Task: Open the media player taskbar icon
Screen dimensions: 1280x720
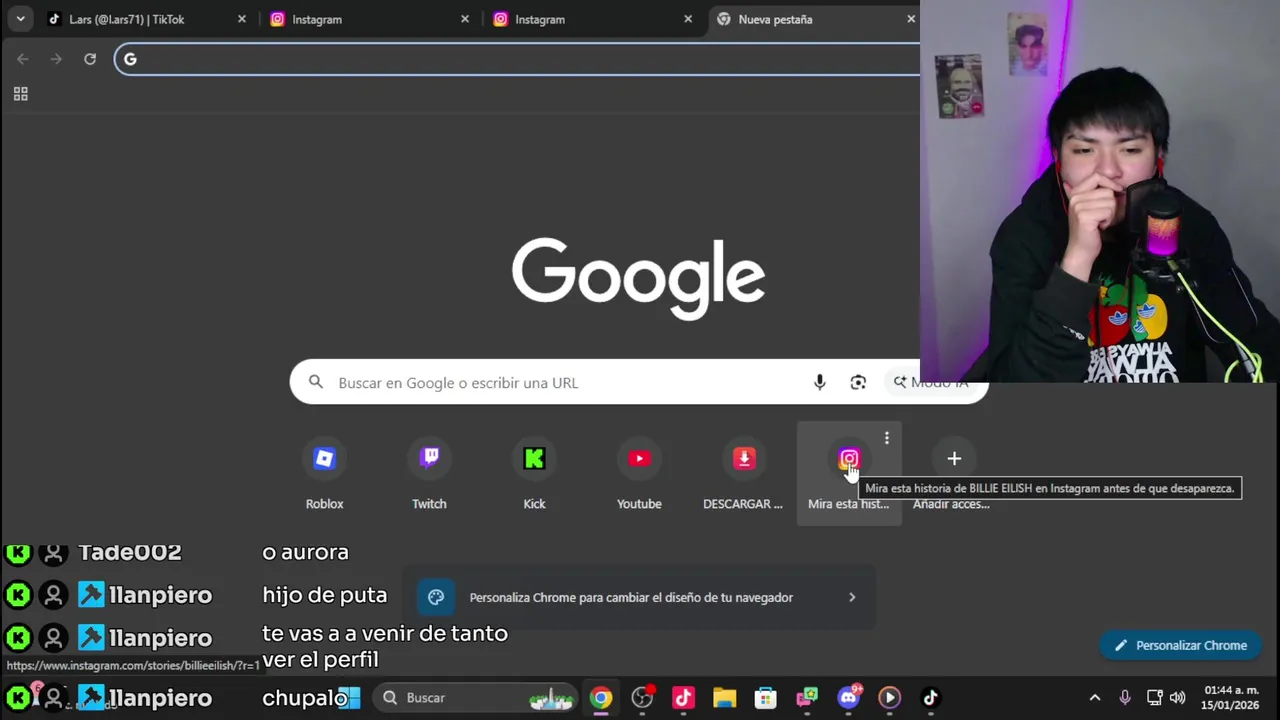Action: (x=889, y=698)
